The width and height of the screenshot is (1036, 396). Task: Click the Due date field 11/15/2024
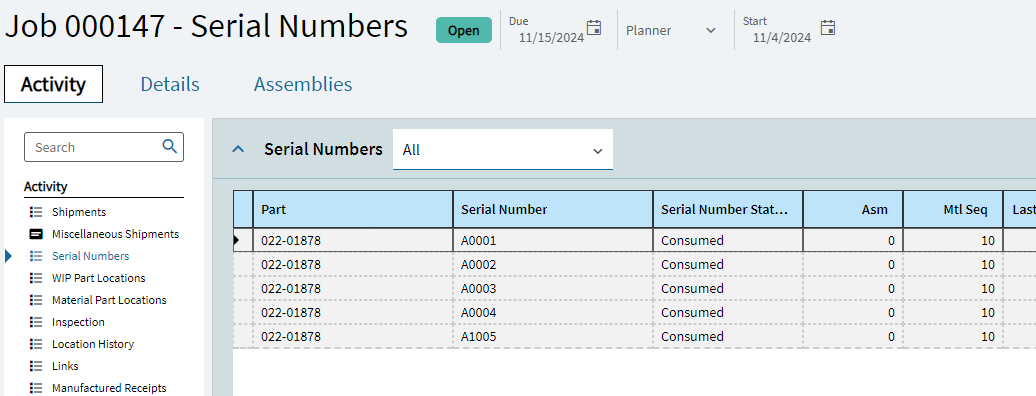(551, 38)
